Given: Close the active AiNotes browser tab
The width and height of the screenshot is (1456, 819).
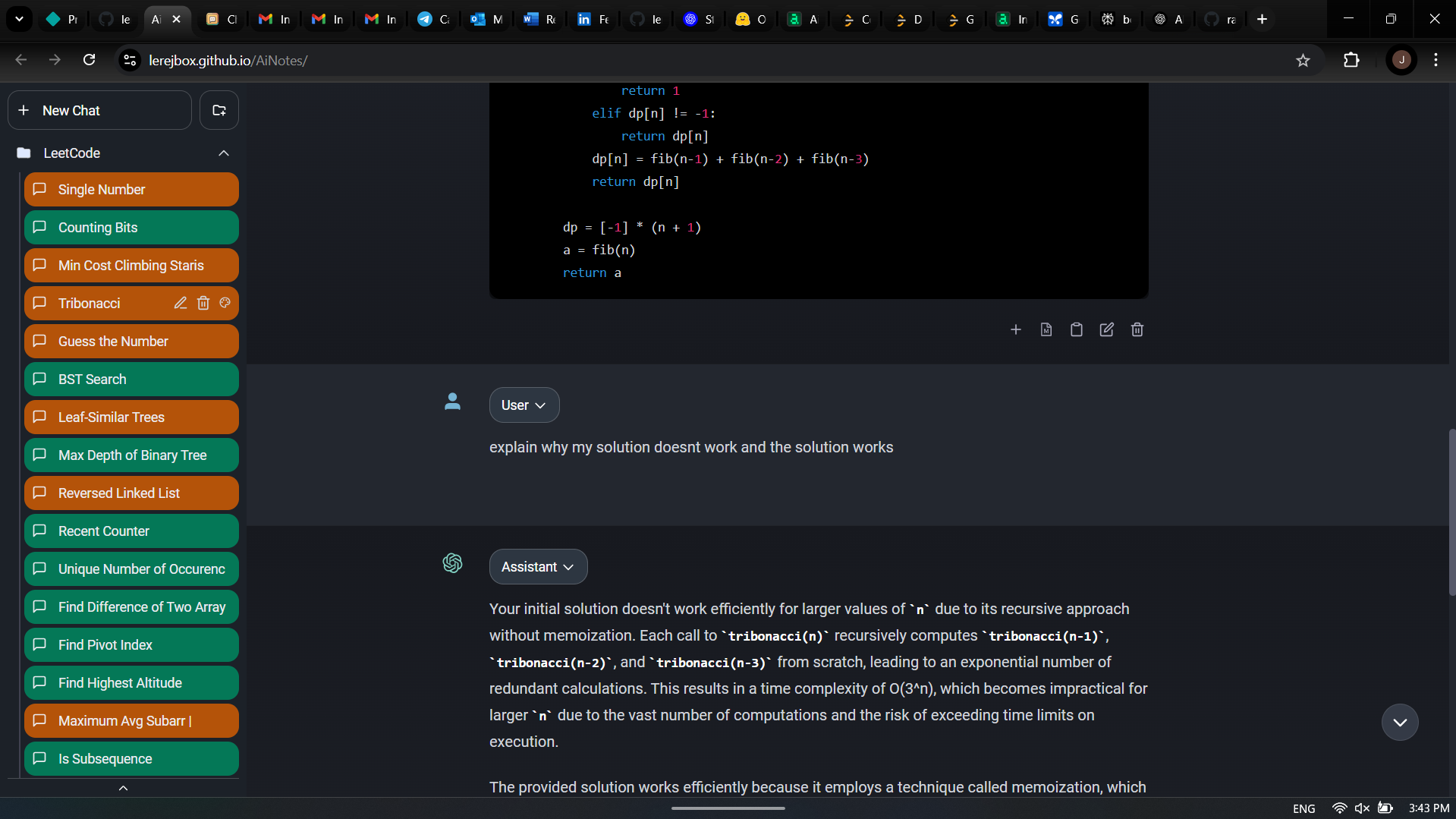Looking at the screenshot, I should point(176,20).
